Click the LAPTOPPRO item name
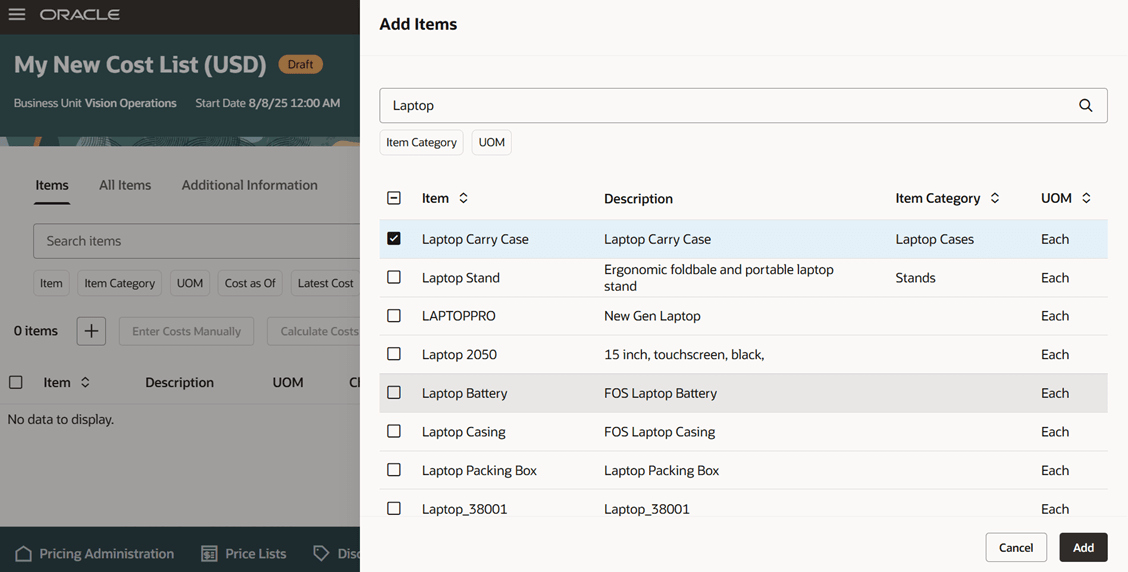 tap(458, 316)
